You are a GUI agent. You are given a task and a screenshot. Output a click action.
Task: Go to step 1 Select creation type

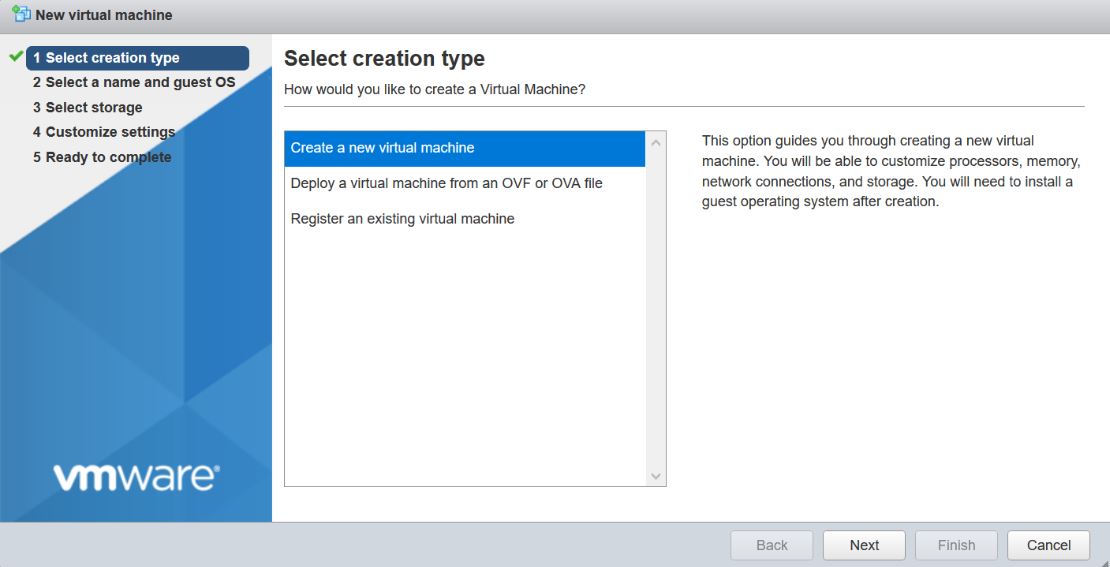(137, 58)
